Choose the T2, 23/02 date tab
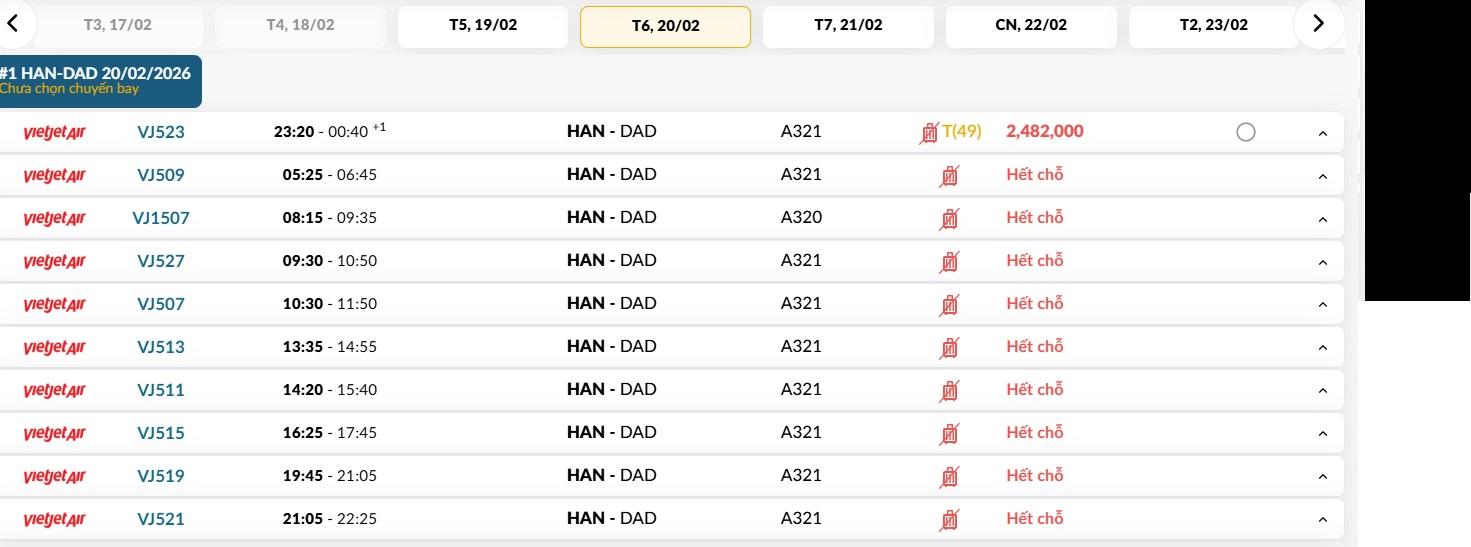The image size is (1471, 547). click(x=1213, y=26)
